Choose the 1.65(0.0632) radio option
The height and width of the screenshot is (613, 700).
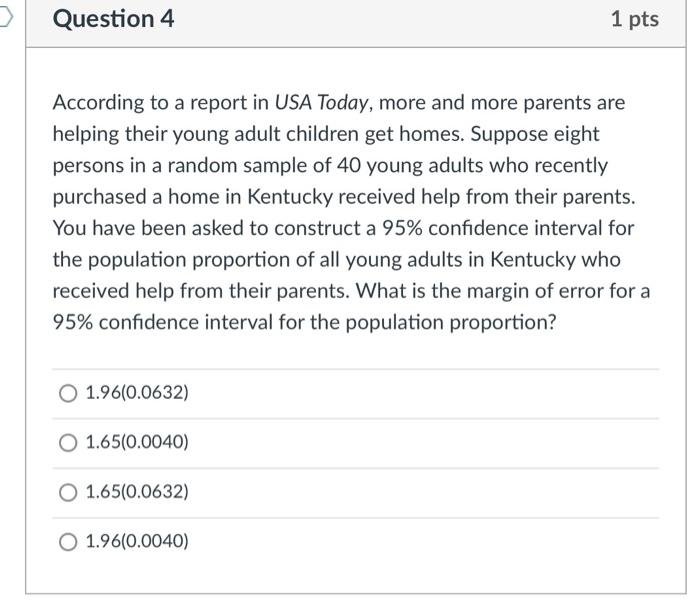(x=68, y=493)
